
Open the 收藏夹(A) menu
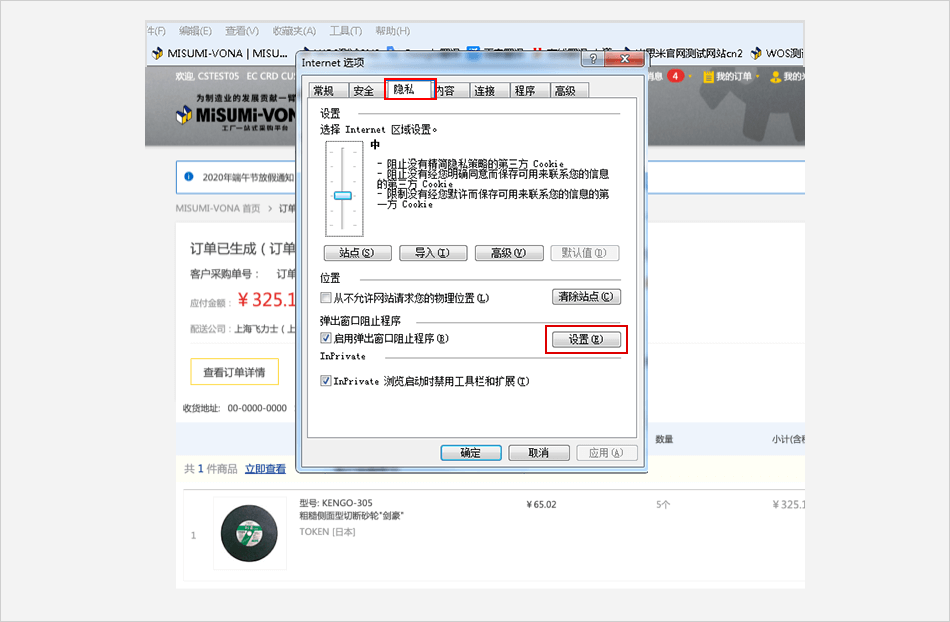pyautogui.click(x=294, y=31)
